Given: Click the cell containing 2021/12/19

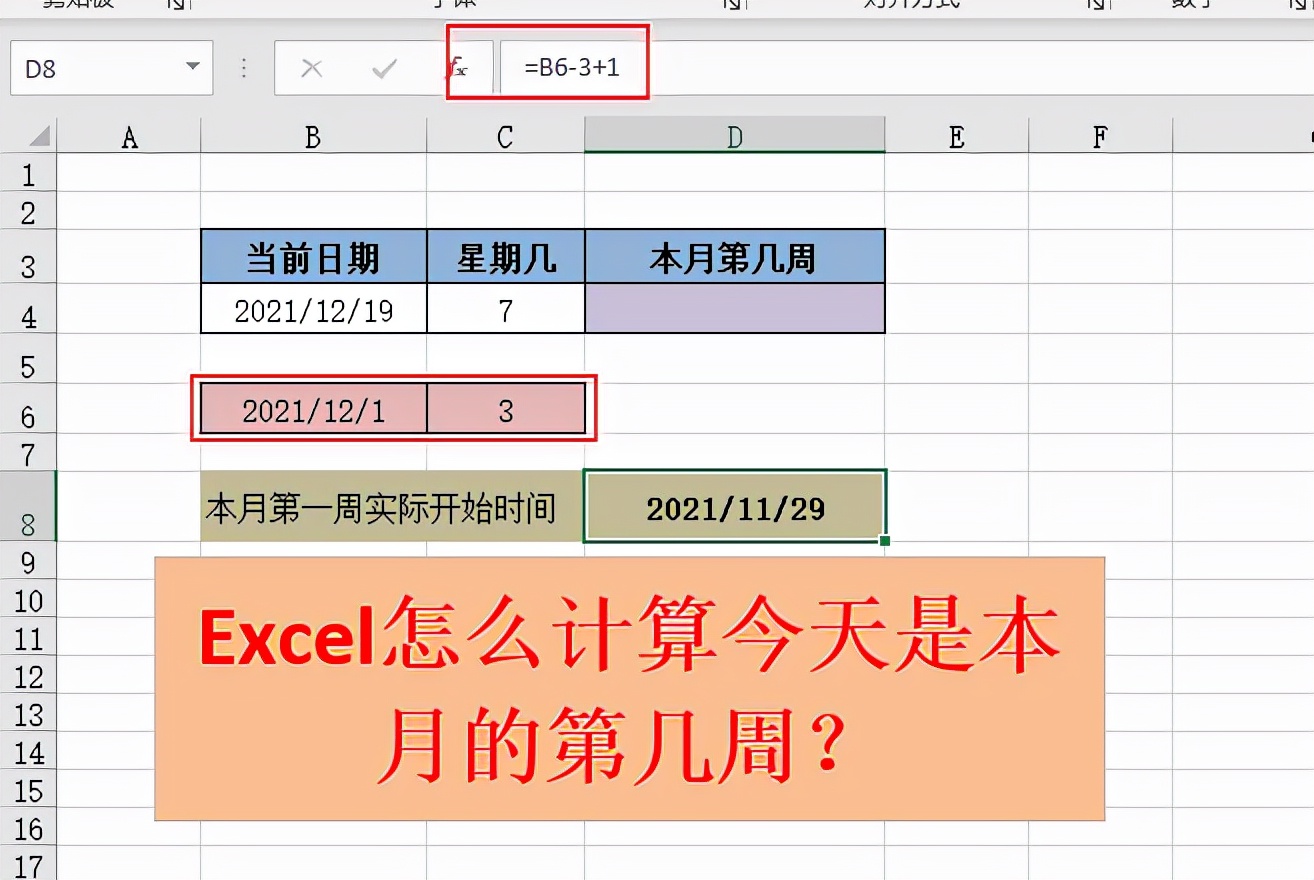Looking at the screenshot, I should click(x=314, y=308).
